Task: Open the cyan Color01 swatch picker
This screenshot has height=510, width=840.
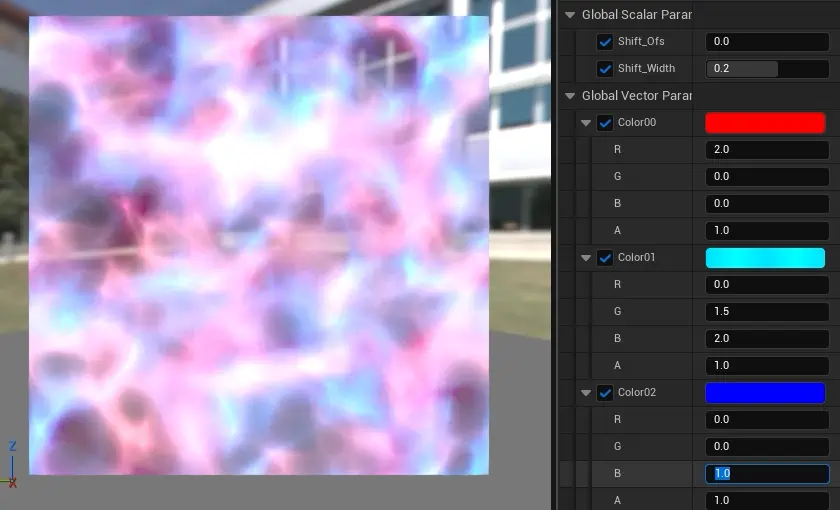Action: click(765, 258)
